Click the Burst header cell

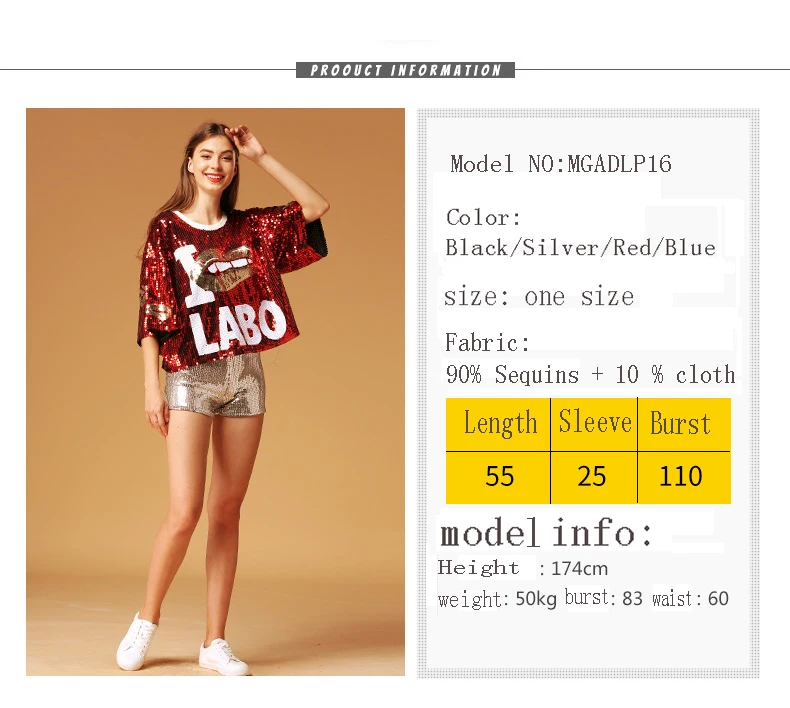click(x=684, y=424)
